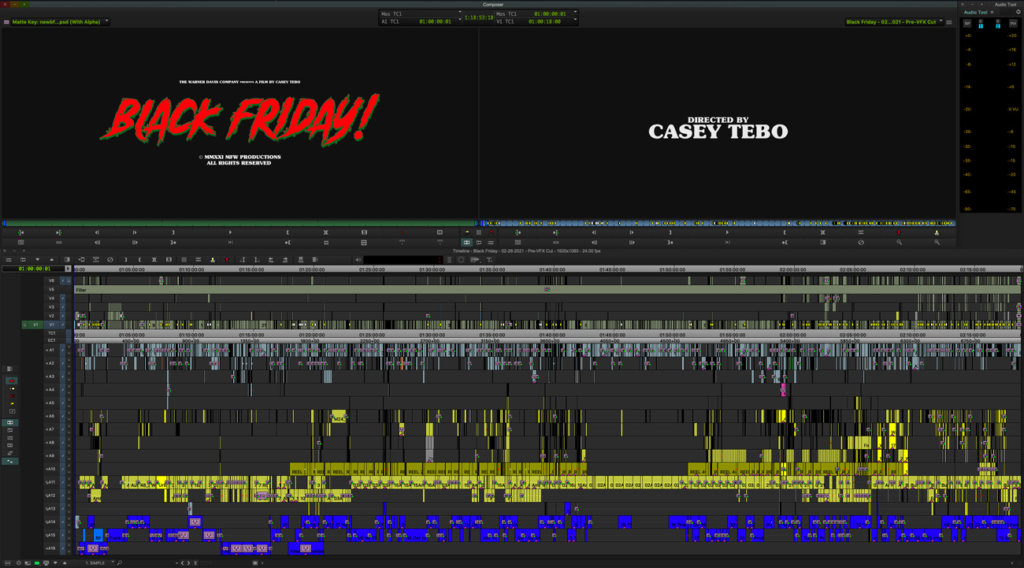Click down-triangle dropdown in timeline toolbar
Screen dimensions: 1024x568
(x=37, y=260)
